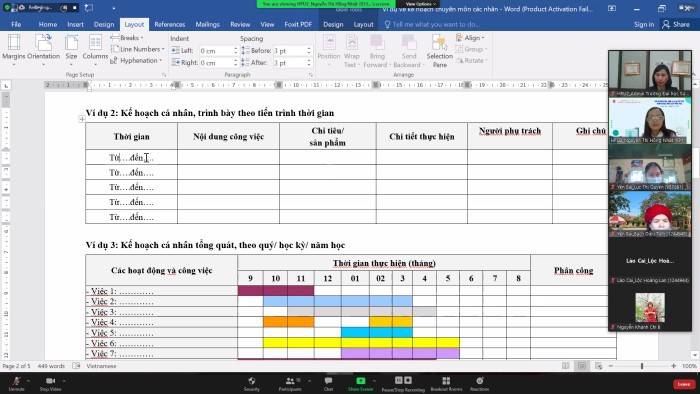700x394 pixels.
Task: Click the red Leave meeting button
Action: 683,384
